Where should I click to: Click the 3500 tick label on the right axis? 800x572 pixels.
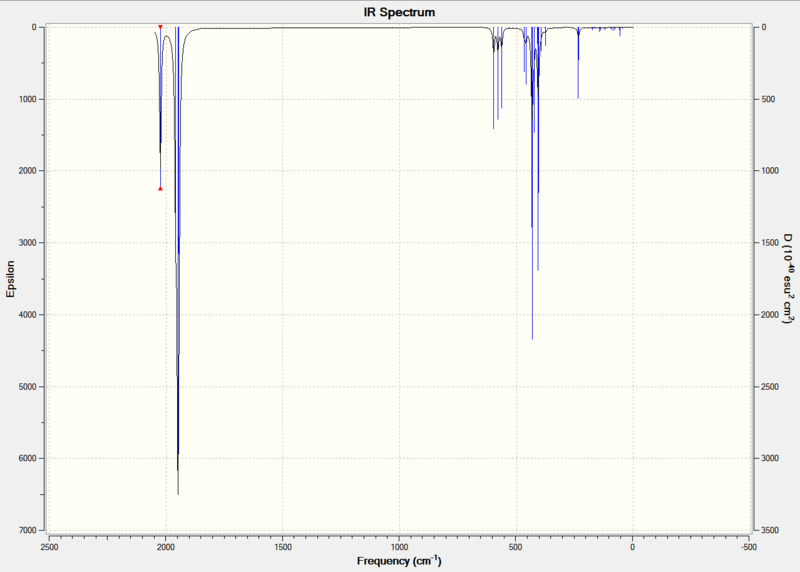coord(770,531)
